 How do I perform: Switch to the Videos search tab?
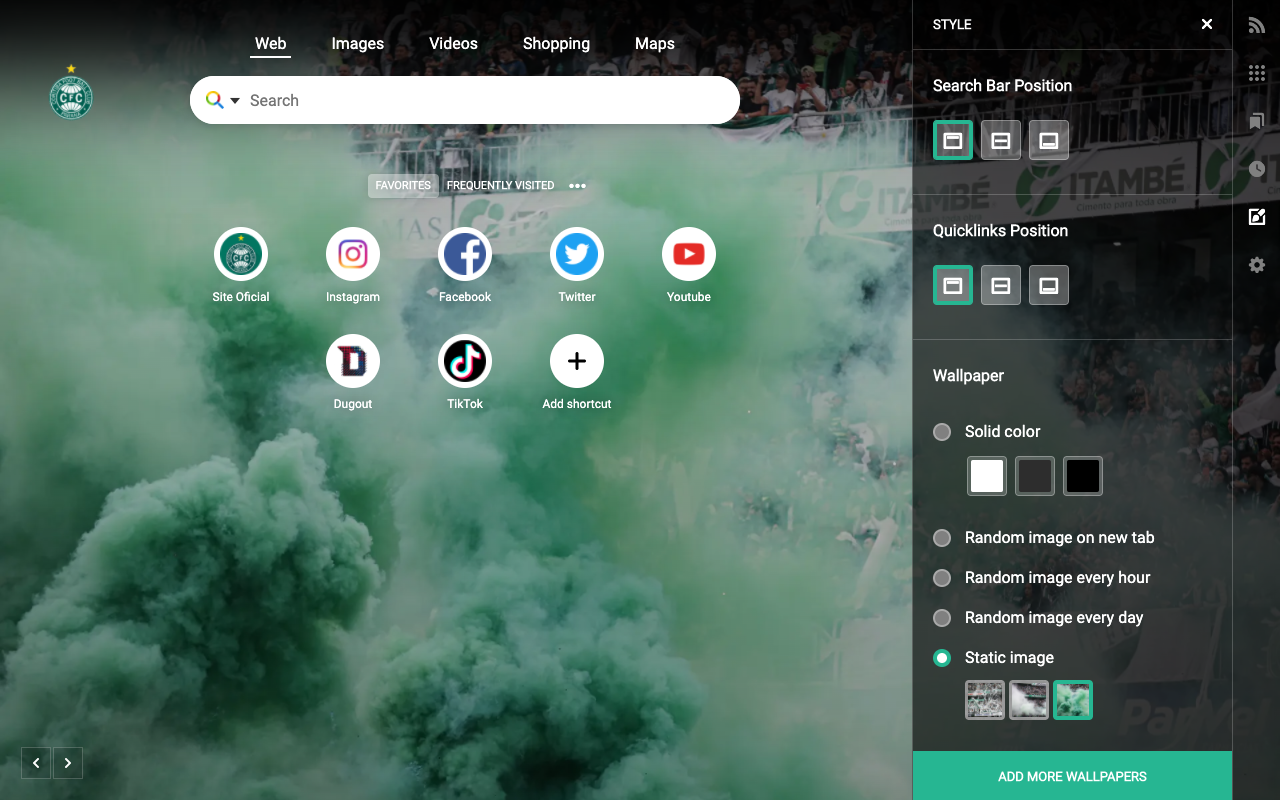(x=453, y=44)
